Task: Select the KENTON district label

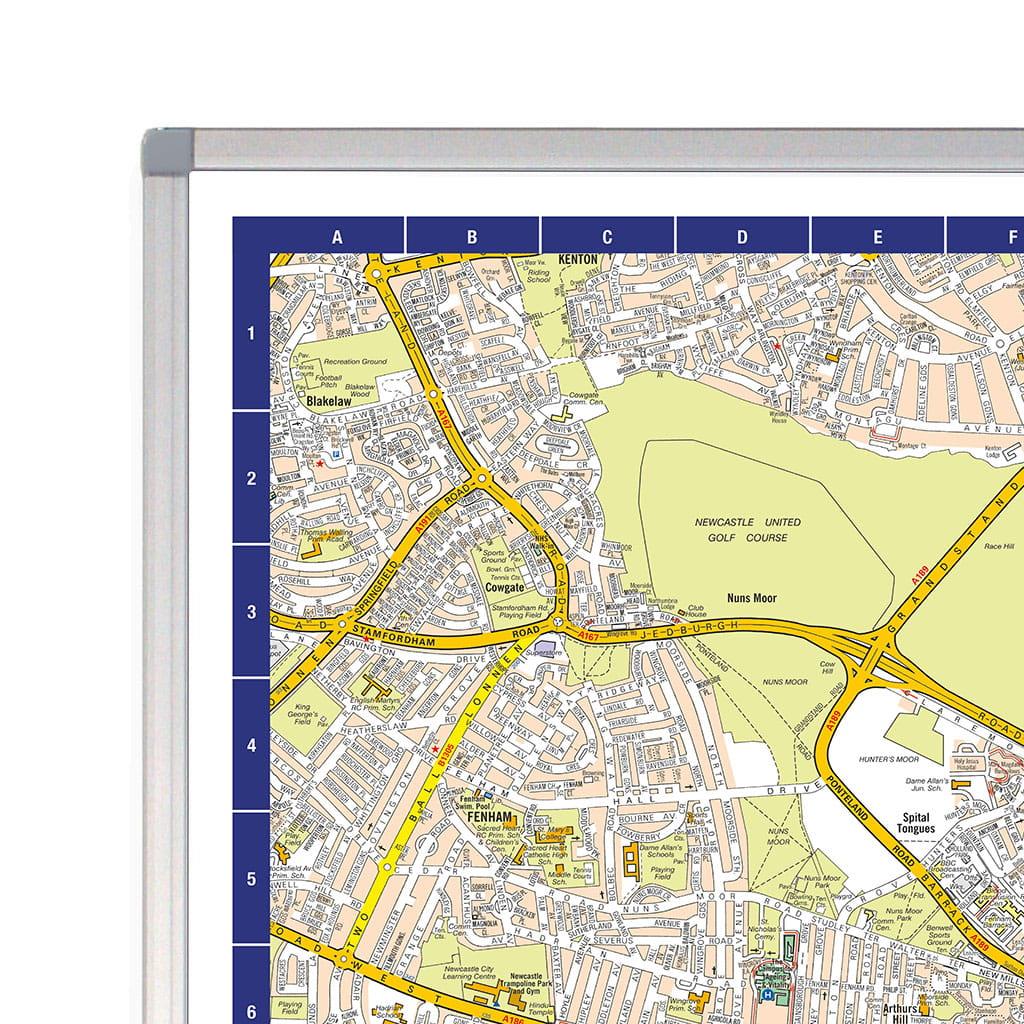Action: [x=578, y=259]
